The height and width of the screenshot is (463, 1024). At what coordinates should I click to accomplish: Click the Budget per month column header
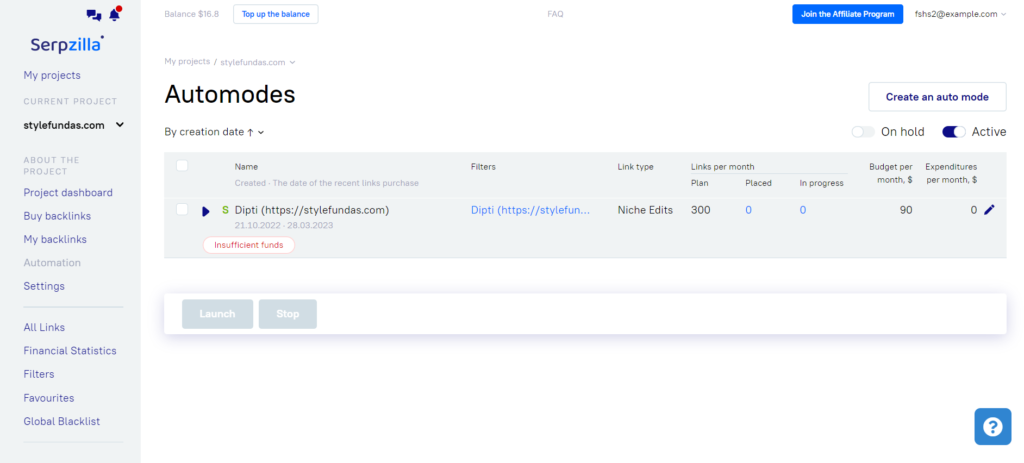[x=891, y=173]
